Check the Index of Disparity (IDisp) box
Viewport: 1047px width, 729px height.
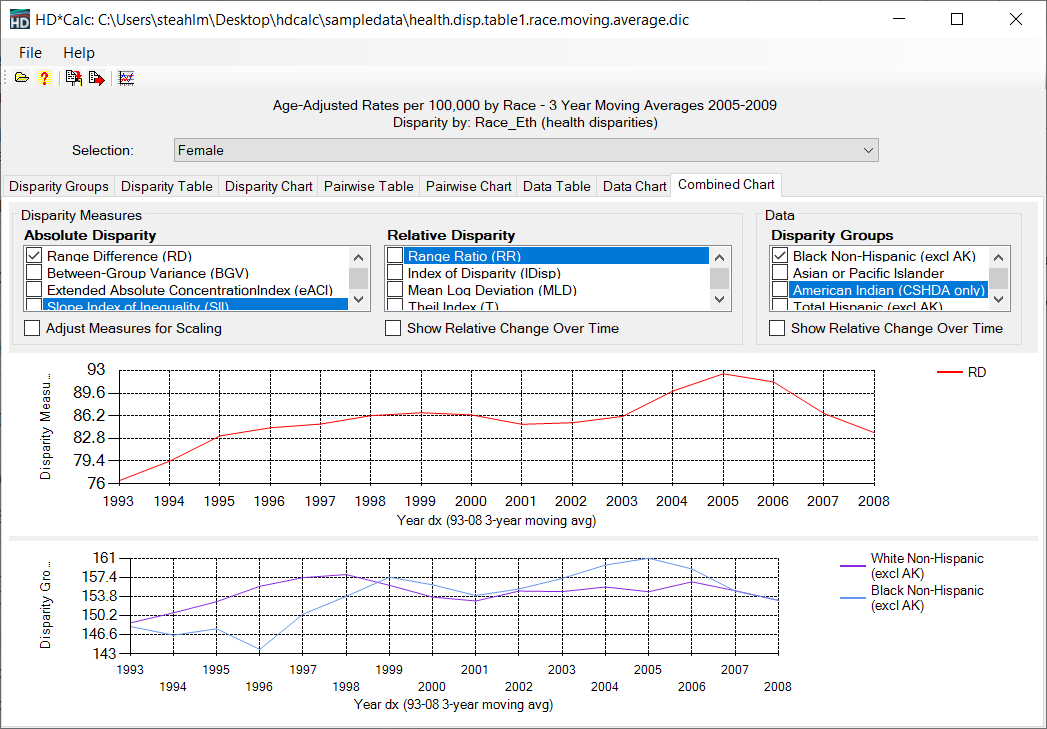[395, 273]
